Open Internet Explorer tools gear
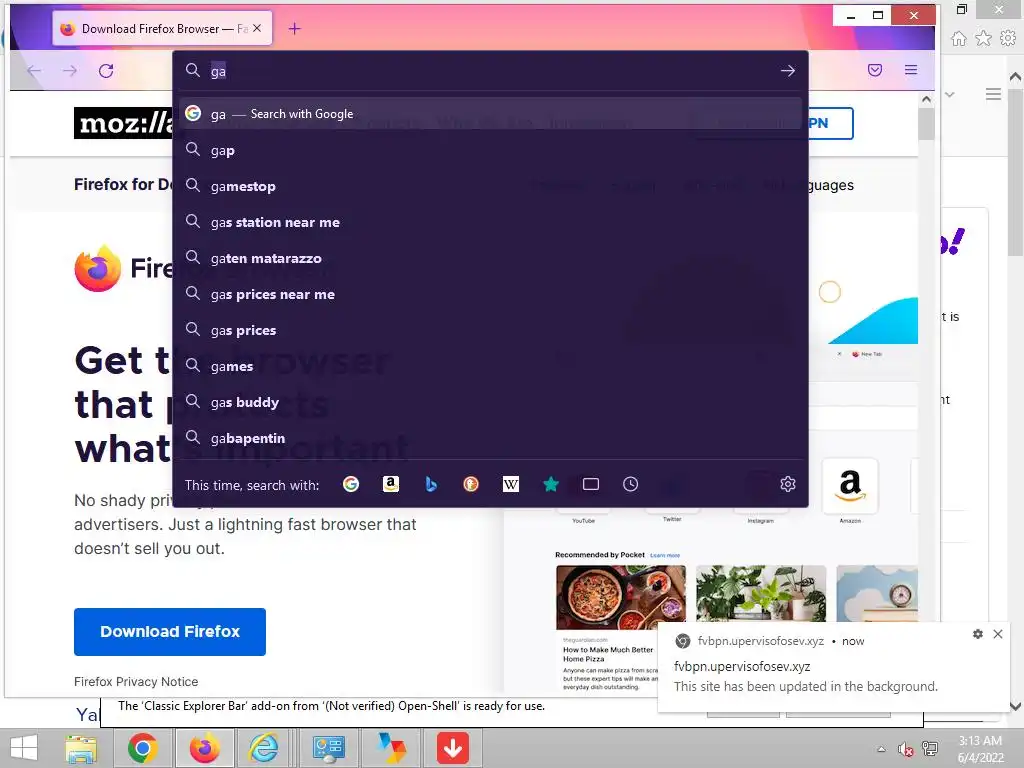The image size is (1024, 768). click(1008, 39)
